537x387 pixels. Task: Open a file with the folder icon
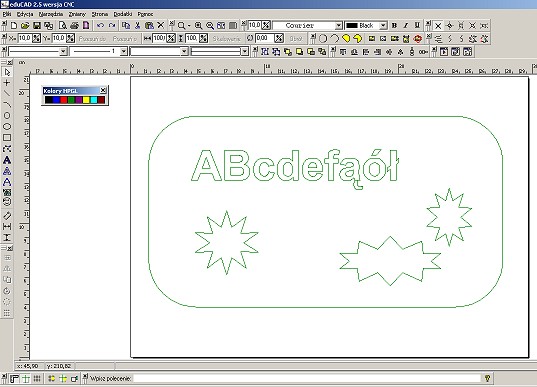coord(25,25)
